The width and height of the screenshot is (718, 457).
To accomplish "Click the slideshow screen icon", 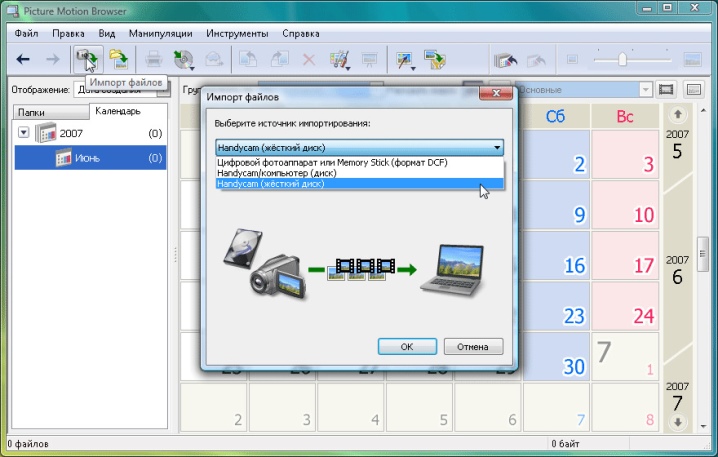I will (369, 60).
